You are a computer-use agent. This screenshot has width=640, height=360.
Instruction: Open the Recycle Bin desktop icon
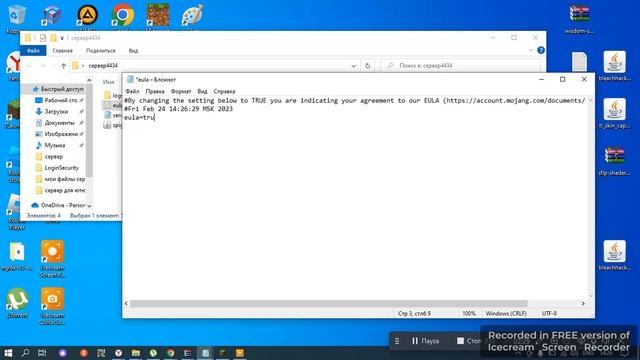(x=16, y=16)
